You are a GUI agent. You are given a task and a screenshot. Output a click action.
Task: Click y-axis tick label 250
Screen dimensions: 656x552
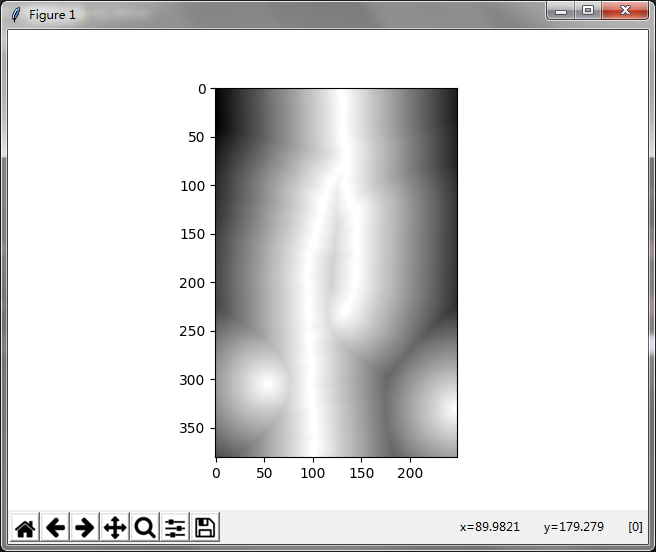pos(192,331)
